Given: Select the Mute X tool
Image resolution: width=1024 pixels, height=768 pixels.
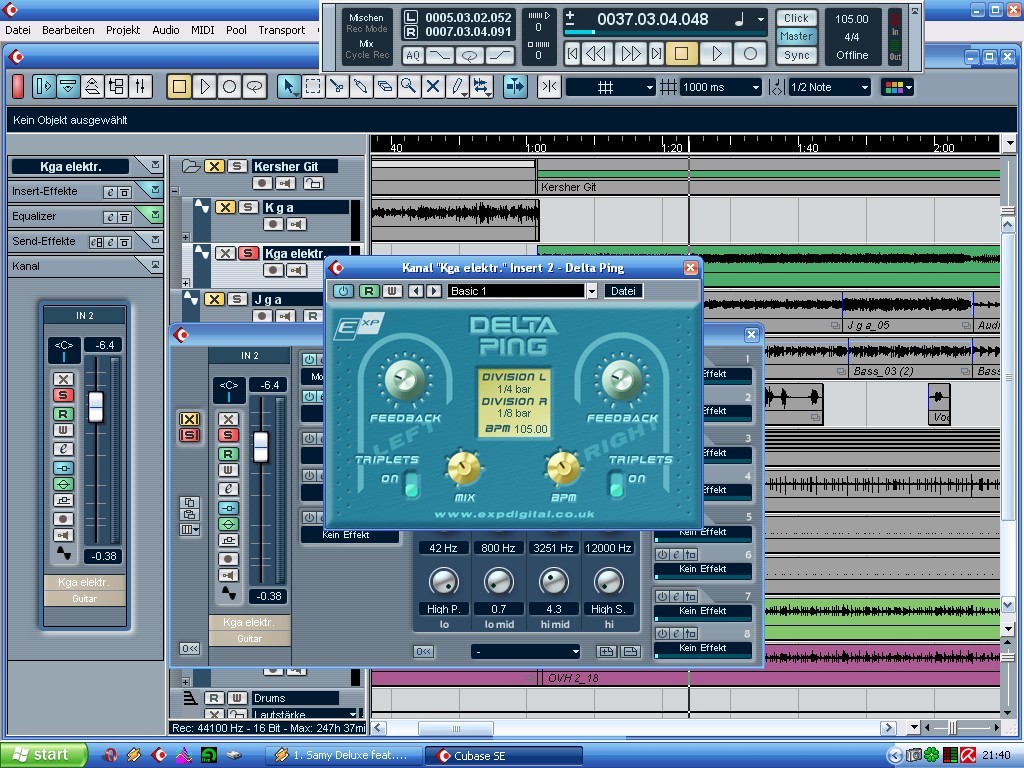Looking at the screenshot, I should (433, 87).
